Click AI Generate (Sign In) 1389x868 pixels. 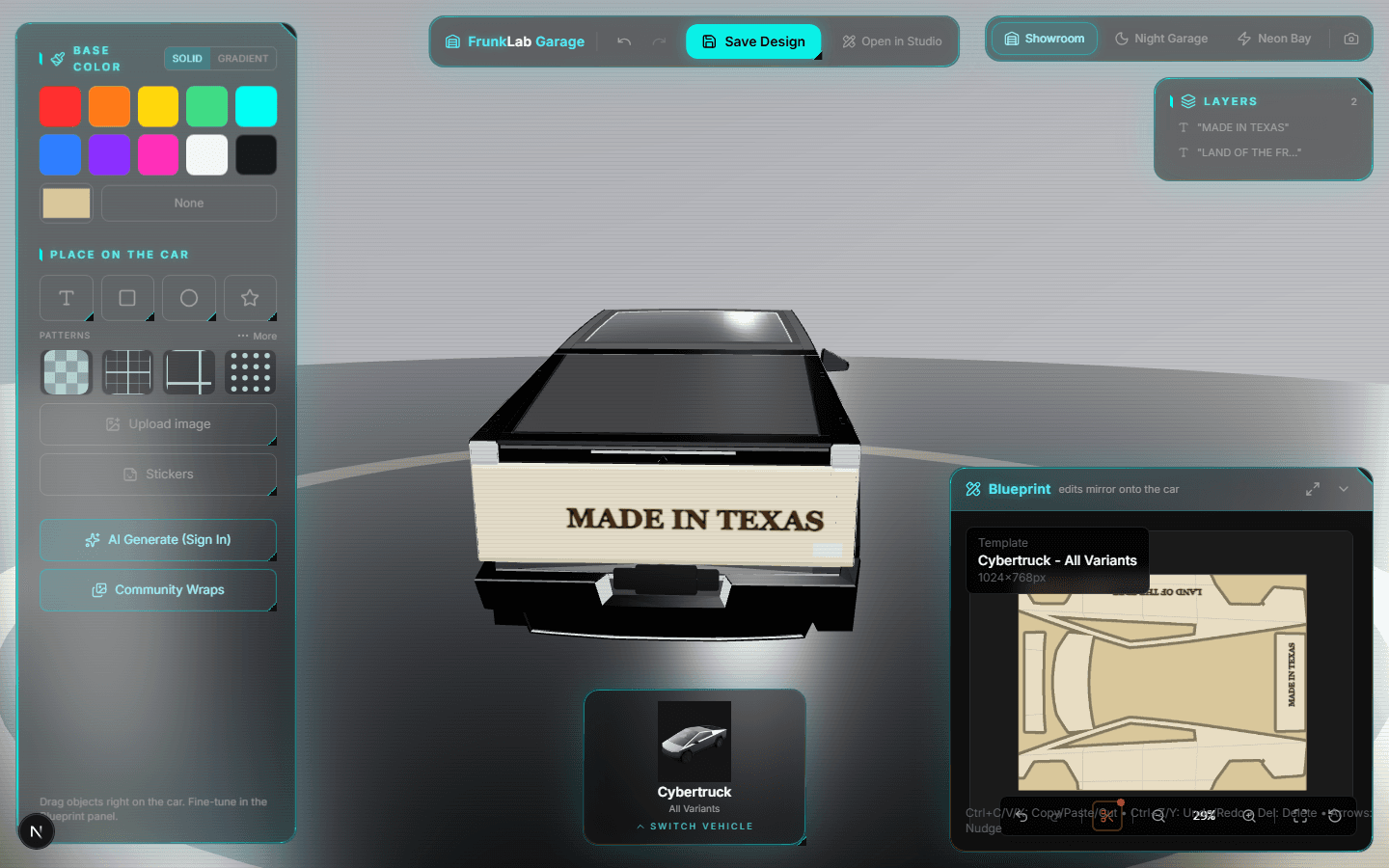[x=158, y=540]
